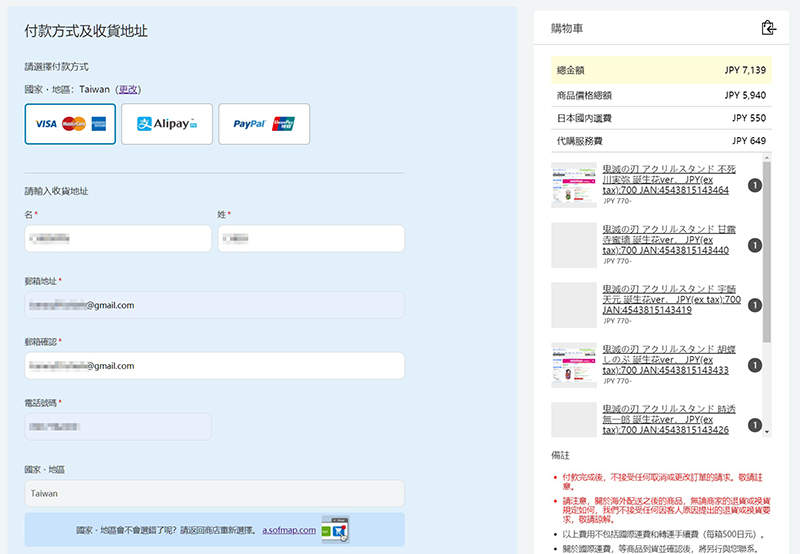Focus the 姓 last name field

(x=310, y=239)
